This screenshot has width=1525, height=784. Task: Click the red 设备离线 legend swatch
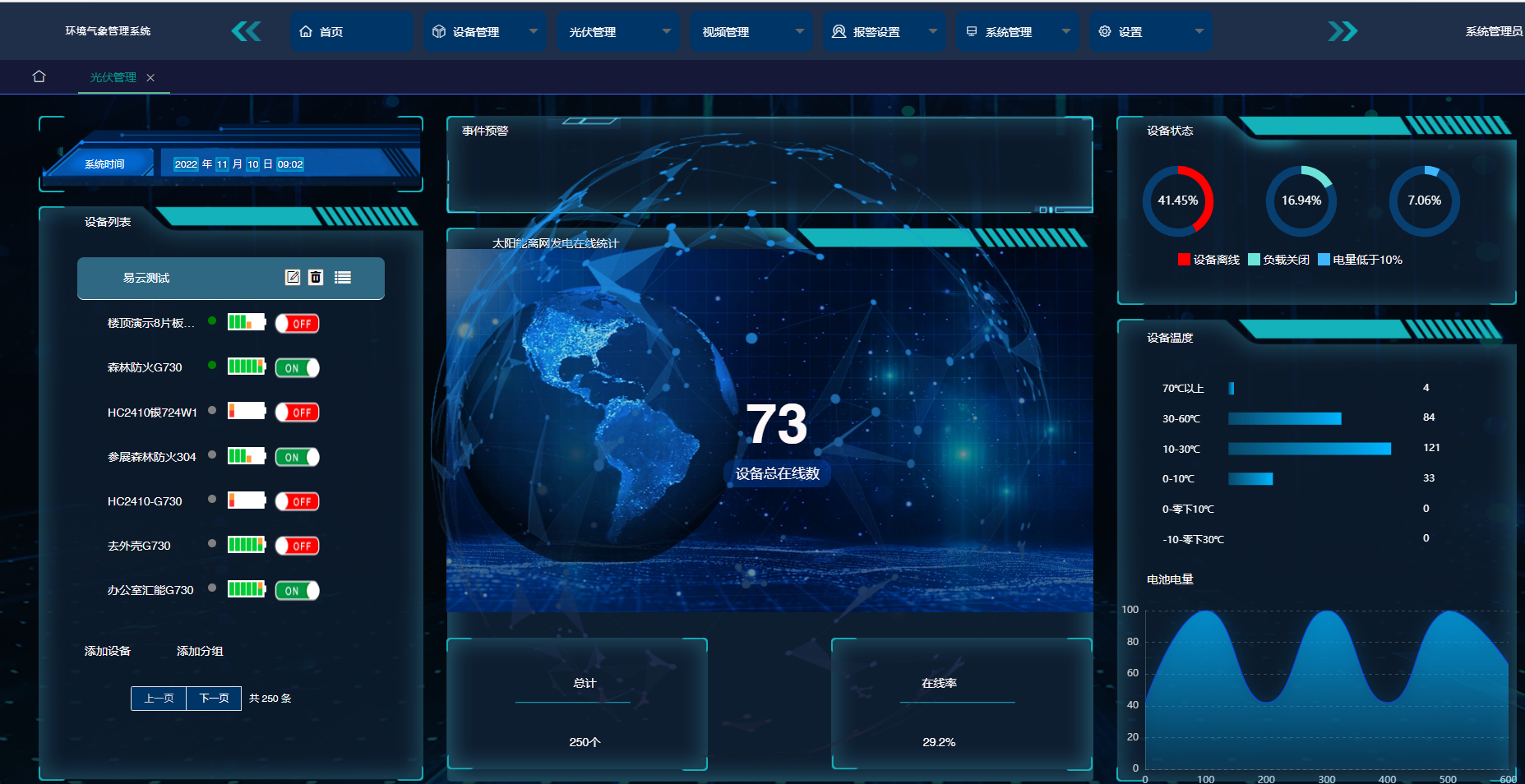coord(1184,260)
